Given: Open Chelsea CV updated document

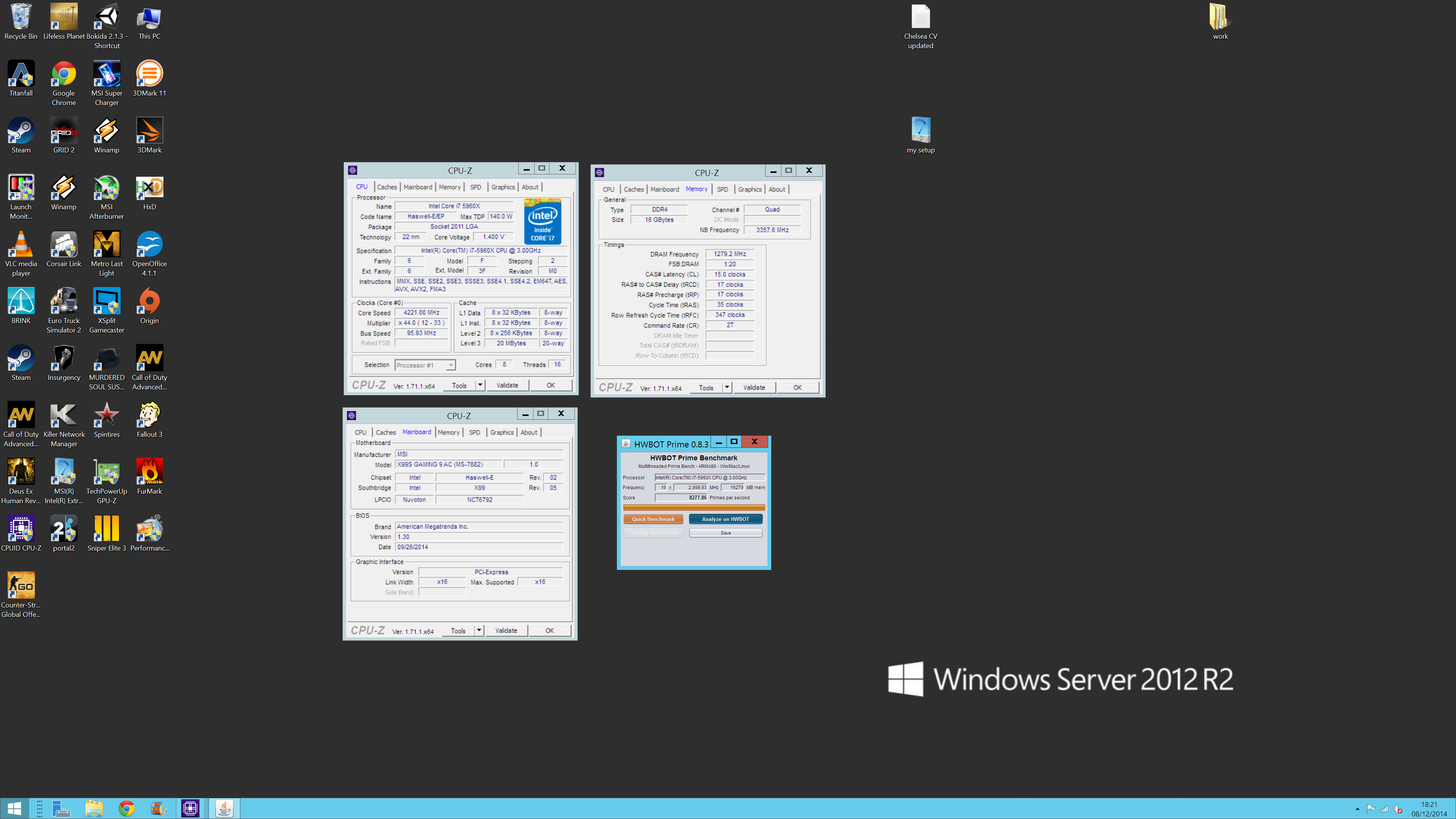Looking at the screenshot, I should [920, 26].
